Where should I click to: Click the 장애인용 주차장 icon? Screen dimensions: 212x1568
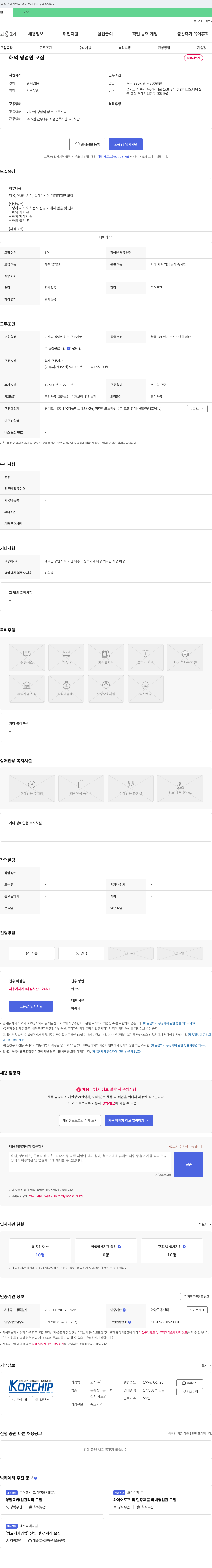(x=32, y=788)
